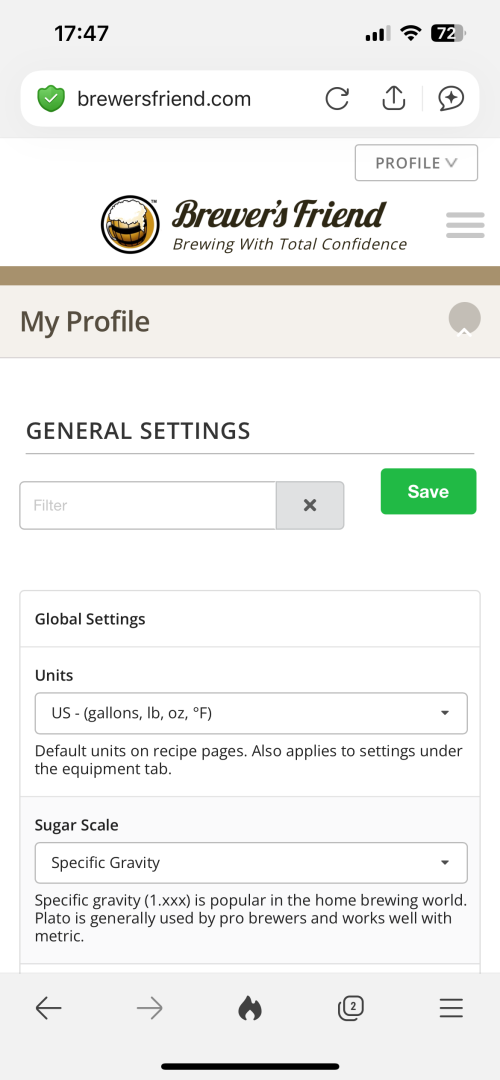Open the Units dropdown
Screen dimensions: 500x1080
pyautogui.click(x=251, y=713)
